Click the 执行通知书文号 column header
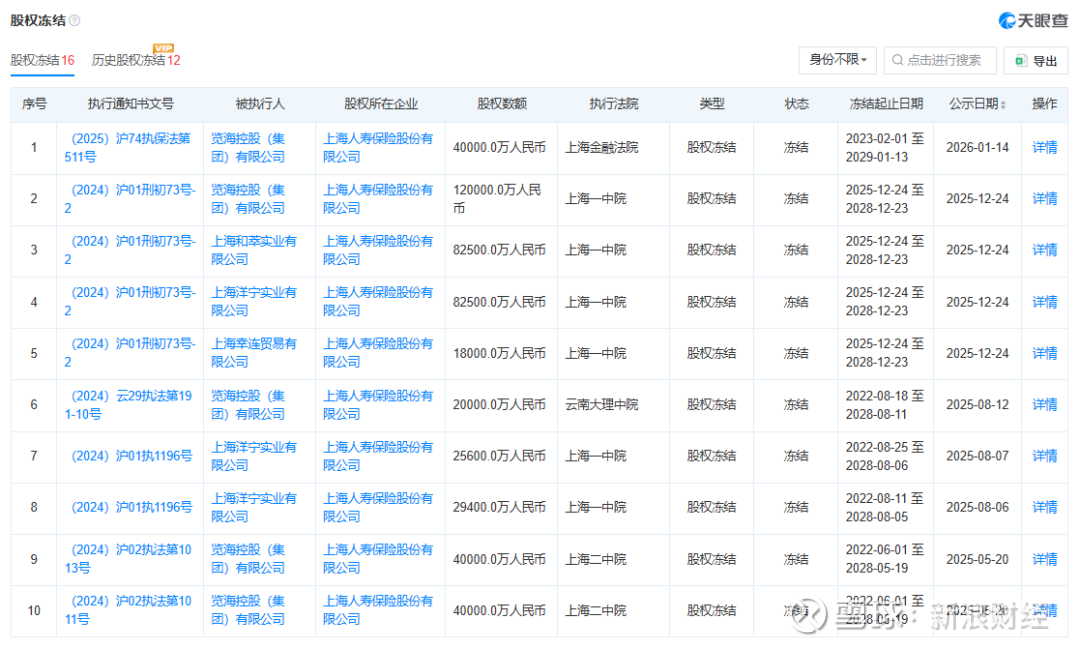This screenshot has height=649, width=1080. tap(130, 104)
